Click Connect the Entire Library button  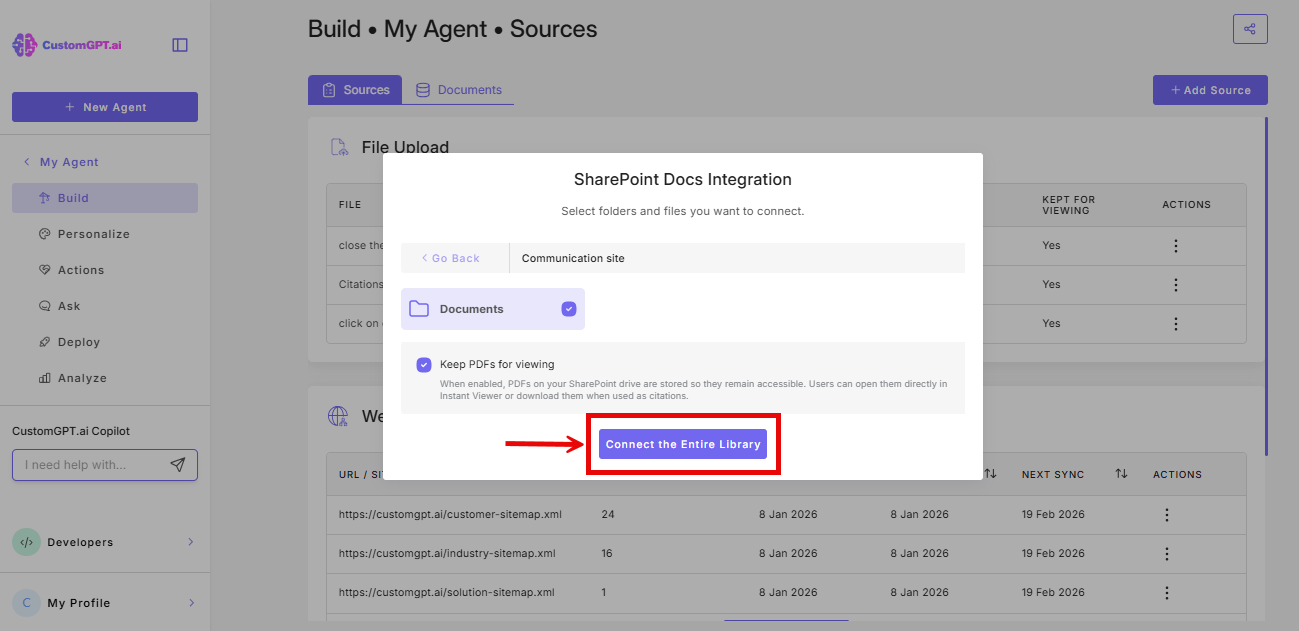pos(683,444)
